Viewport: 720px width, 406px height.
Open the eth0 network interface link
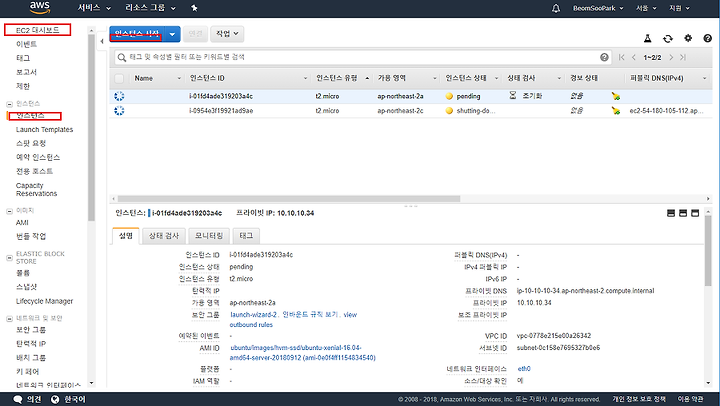[524, 369]
